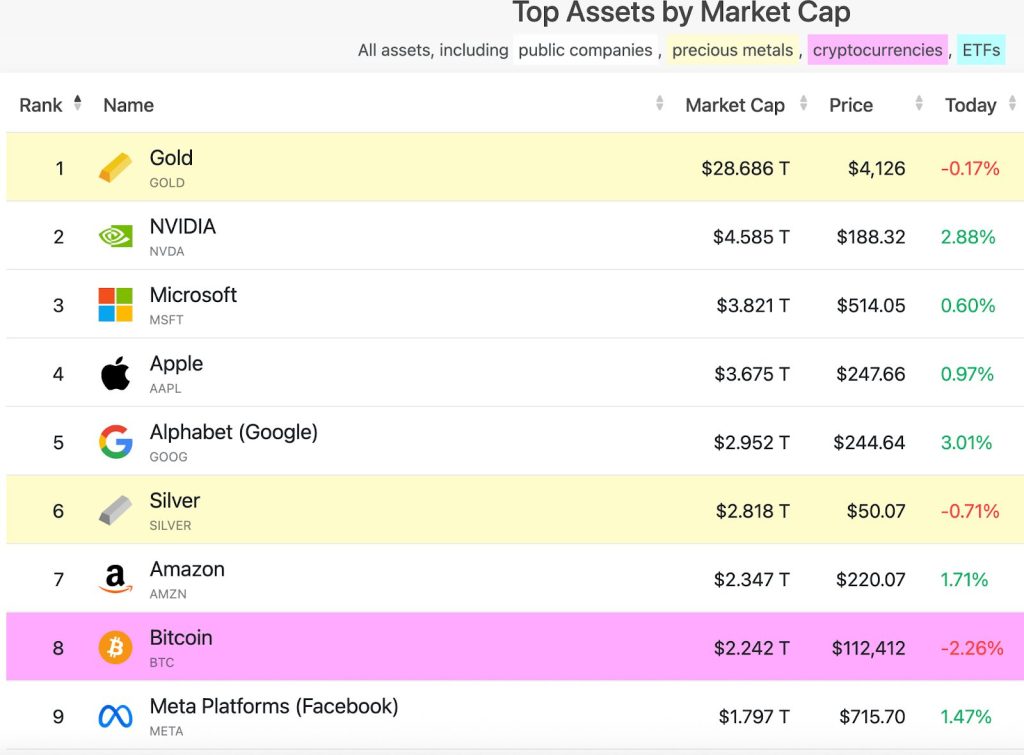Select the public companies filter
1024x755 pixels.
click(584, 50)
